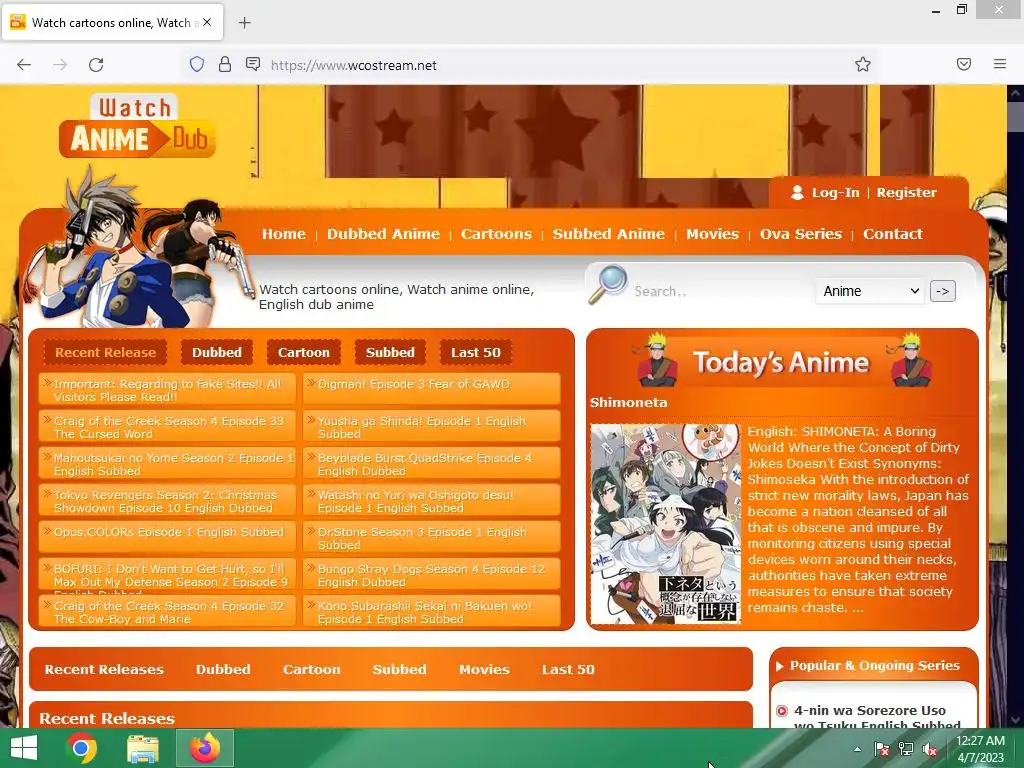1024x768 pixels.
Task: Click the Register link
Action: pyautogui.click(x=906, y=193)
